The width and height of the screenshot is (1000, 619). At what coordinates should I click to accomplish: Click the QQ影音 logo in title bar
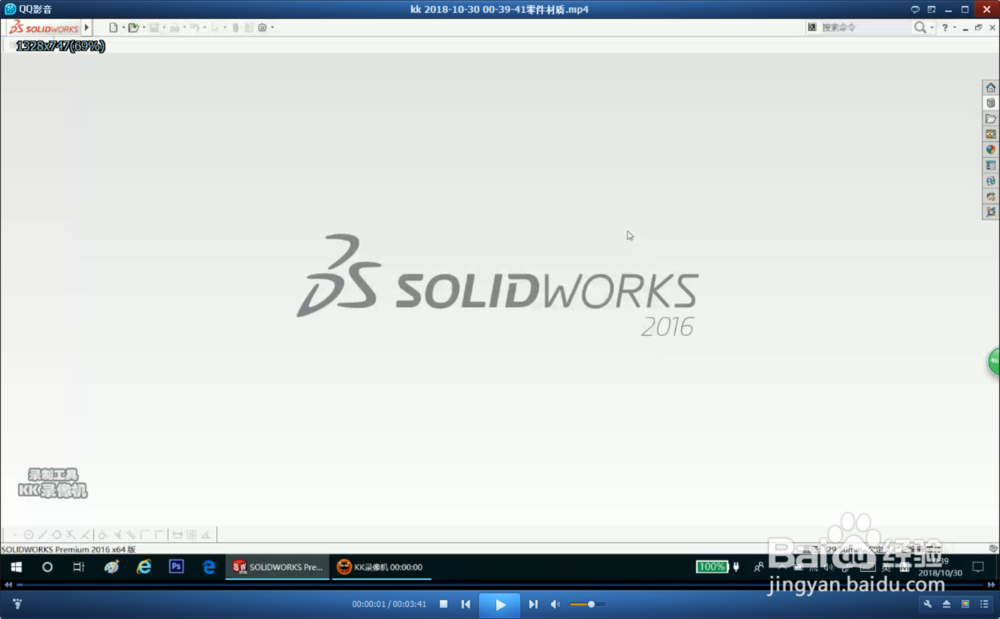(10, 9)
